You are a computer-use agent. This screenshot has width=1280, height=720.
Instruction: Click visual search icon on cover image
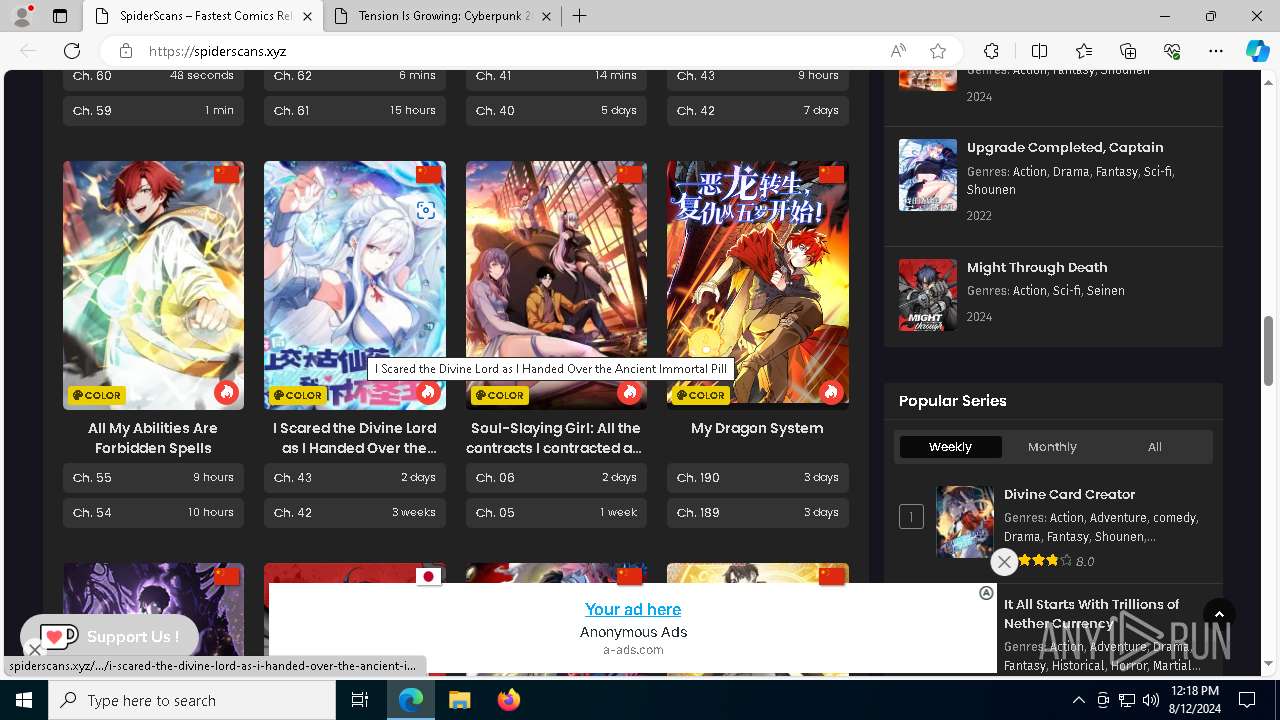click(426, 210)
